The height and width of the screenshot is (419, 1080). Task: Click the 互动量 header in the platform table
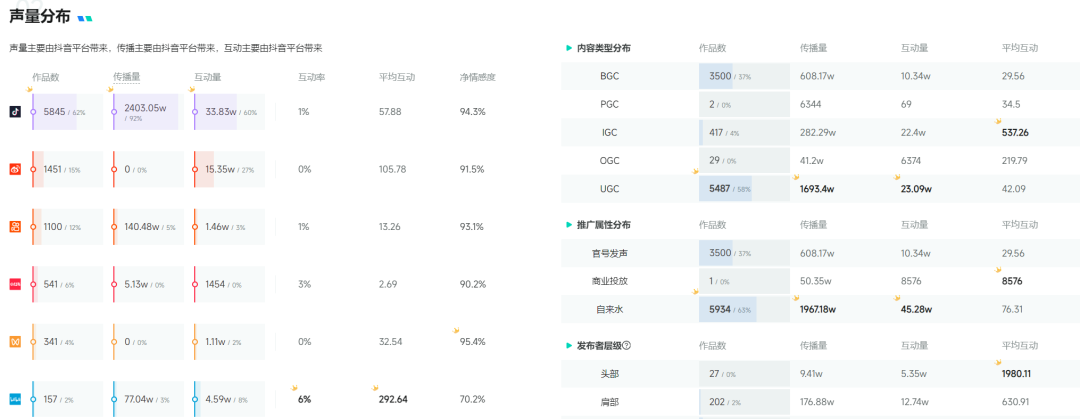click(207, 77)
